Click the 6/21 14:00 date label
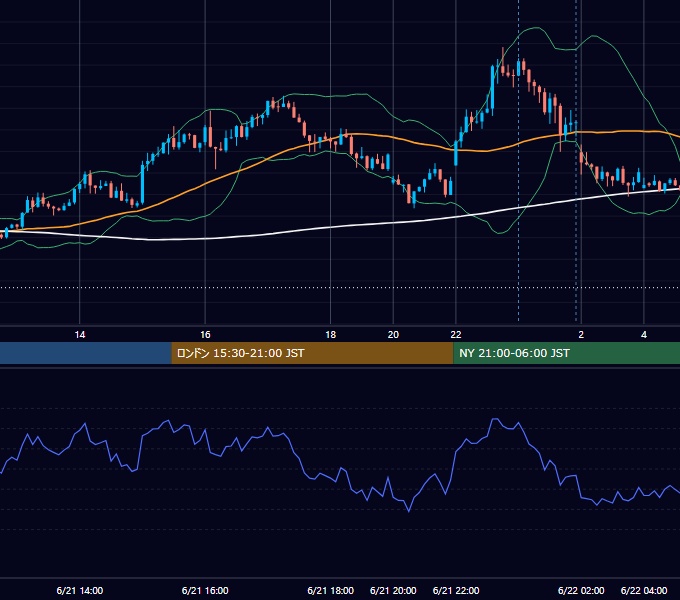 [80, 590]
